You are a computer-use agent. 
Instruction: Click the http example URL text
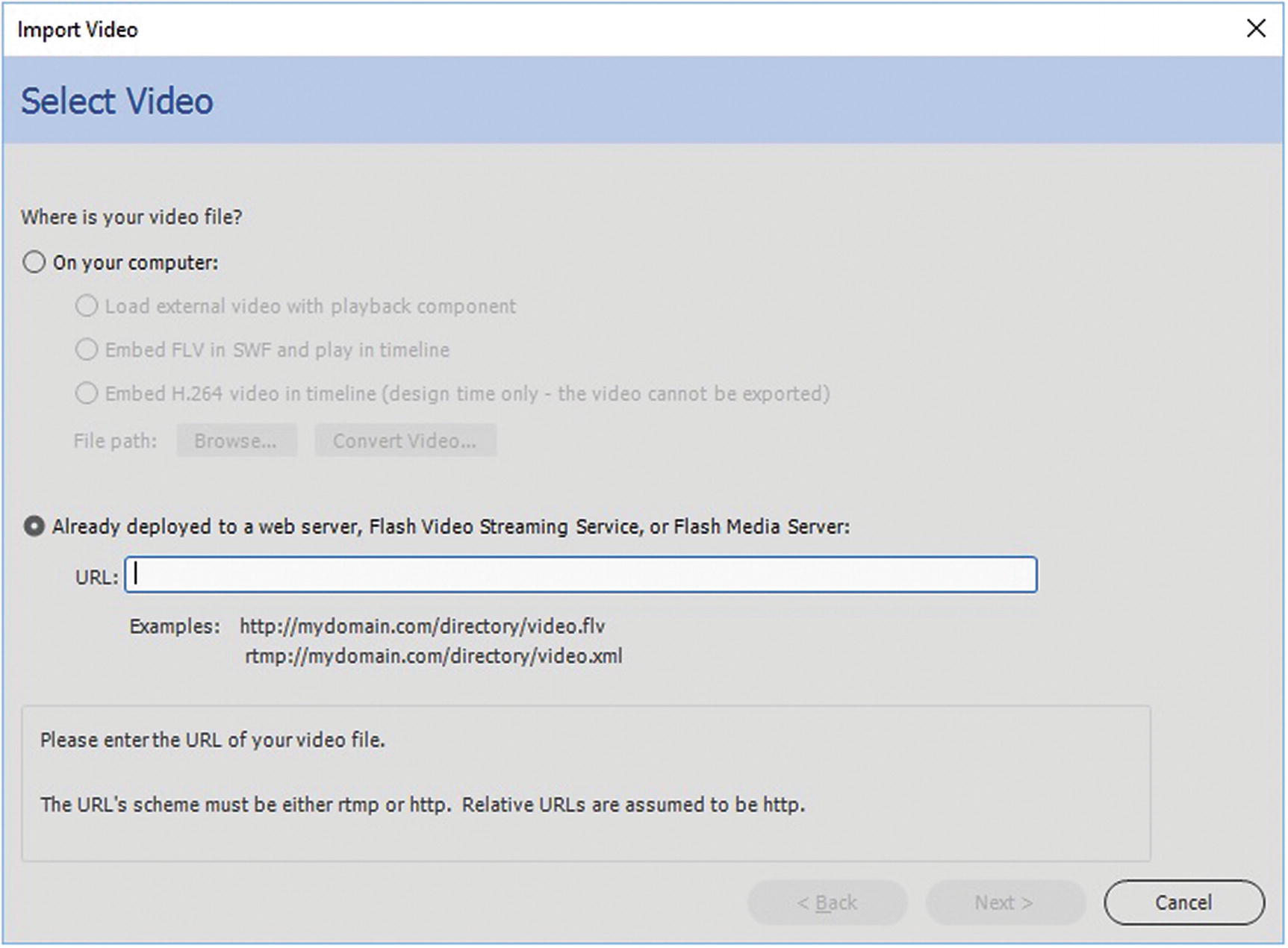coord(422,626)
